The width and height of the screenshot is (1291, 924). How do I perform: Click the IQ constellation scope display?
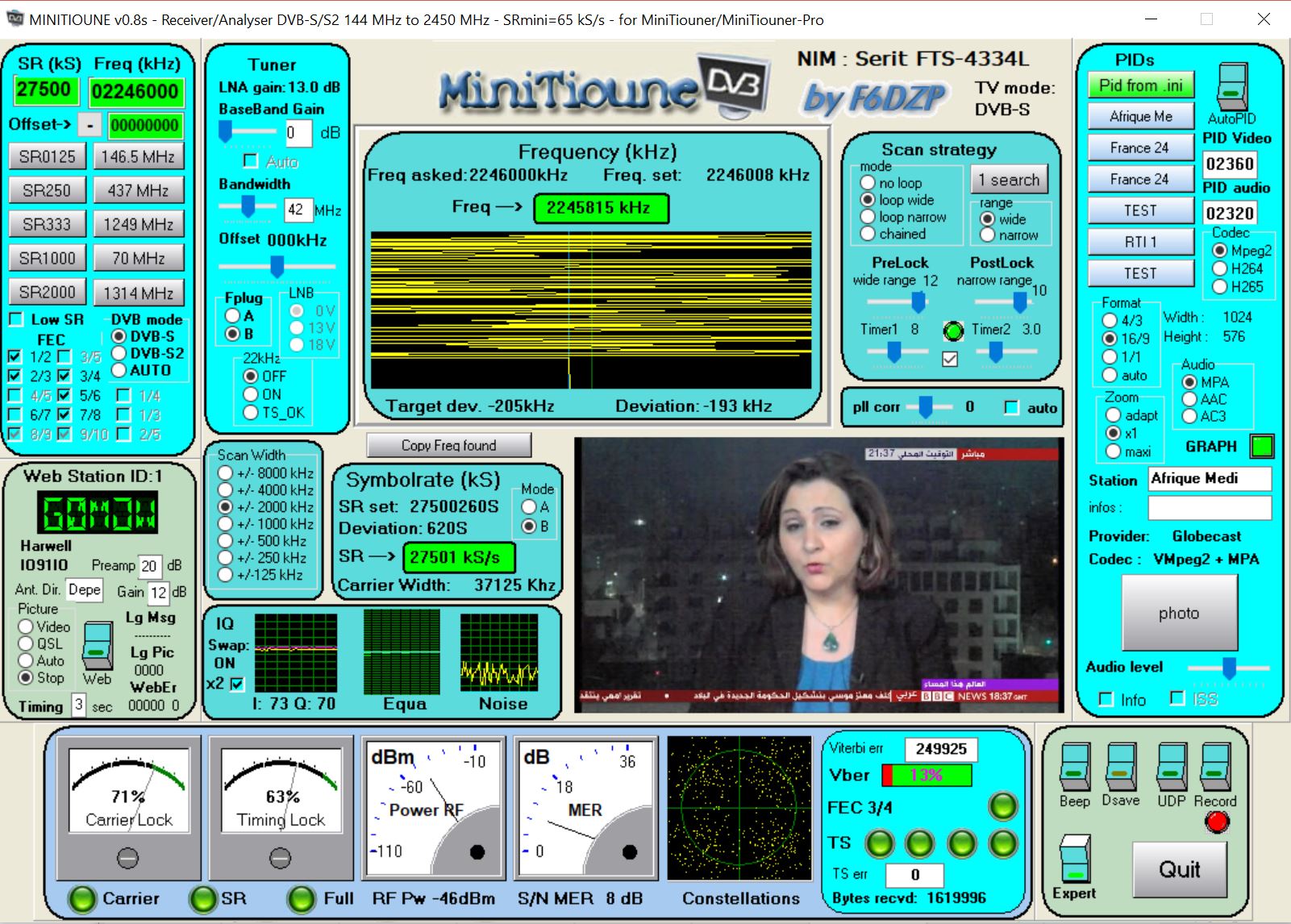295,652
